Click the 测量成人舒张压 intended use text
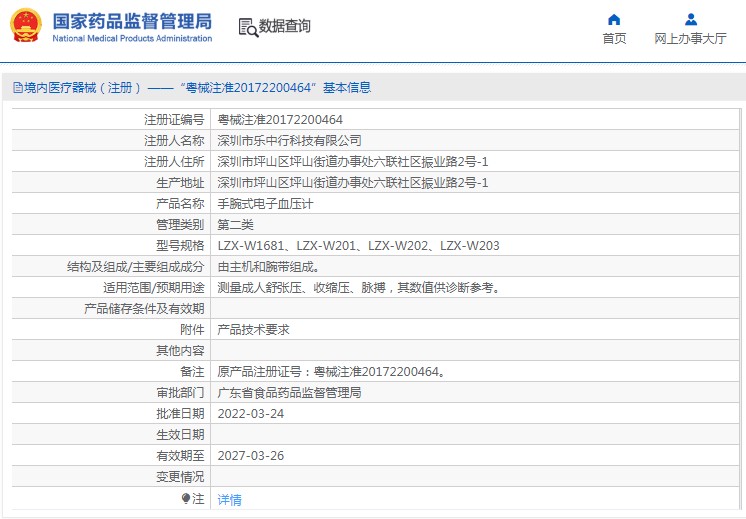746x519 pixels. point(359,288)
